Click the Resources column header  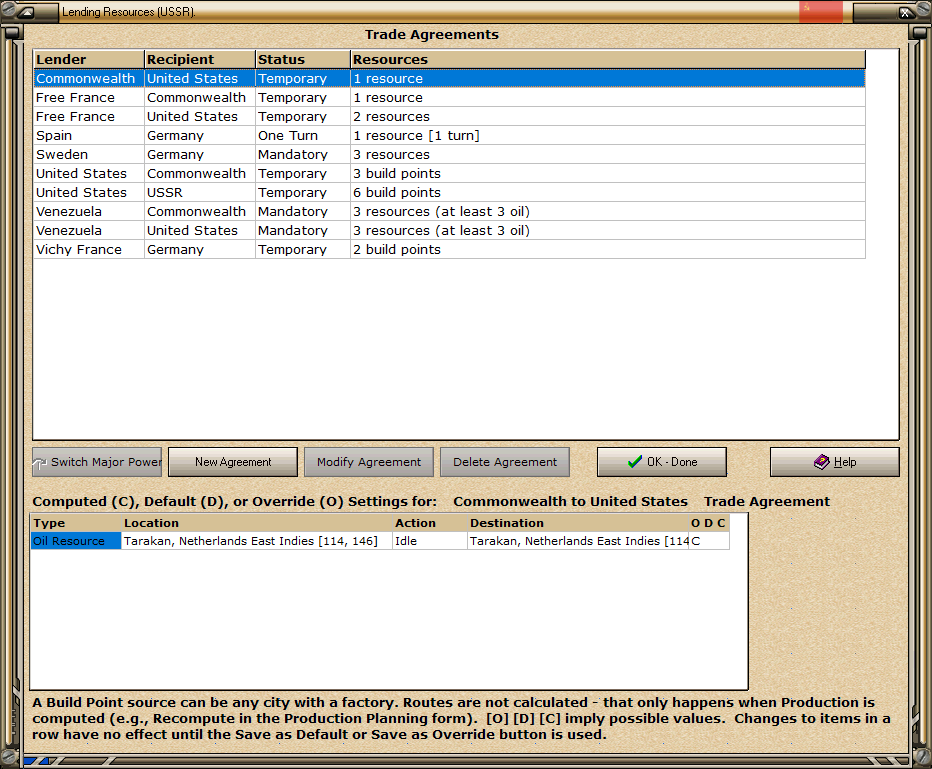click(x=608, y=59)
